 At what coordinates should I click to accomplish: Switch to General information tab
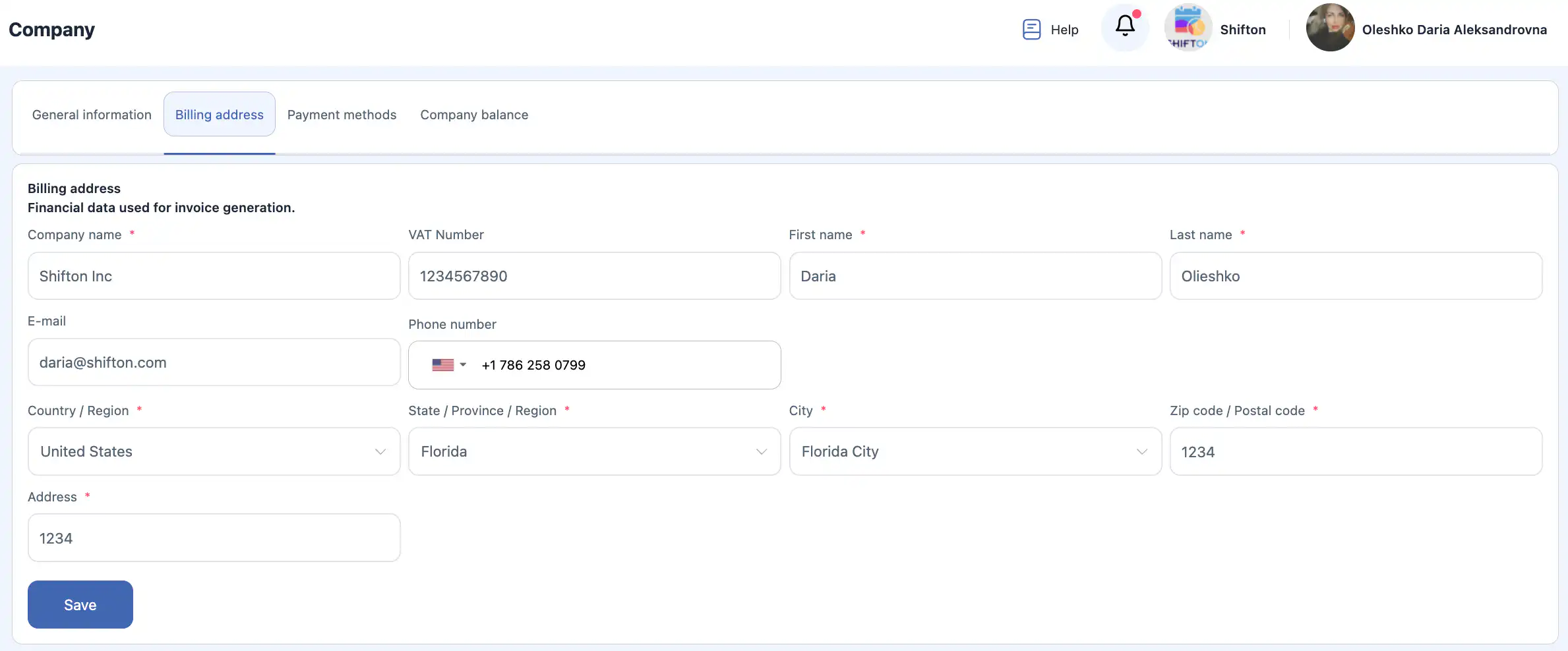[92, 115]
